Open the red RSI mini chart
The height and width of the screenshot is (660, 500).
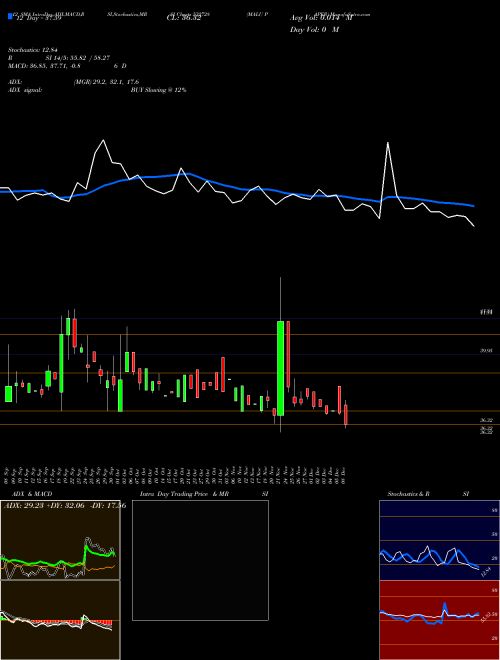(439, 620)
